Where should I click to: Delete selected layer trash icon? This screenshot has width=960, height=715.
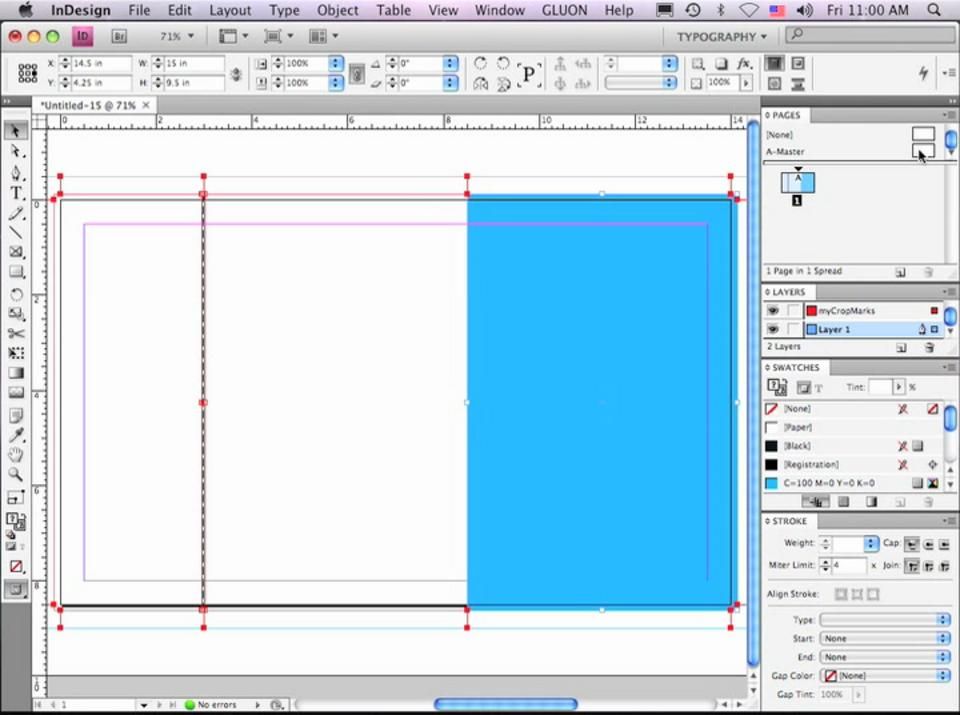(x=929, y=348)
